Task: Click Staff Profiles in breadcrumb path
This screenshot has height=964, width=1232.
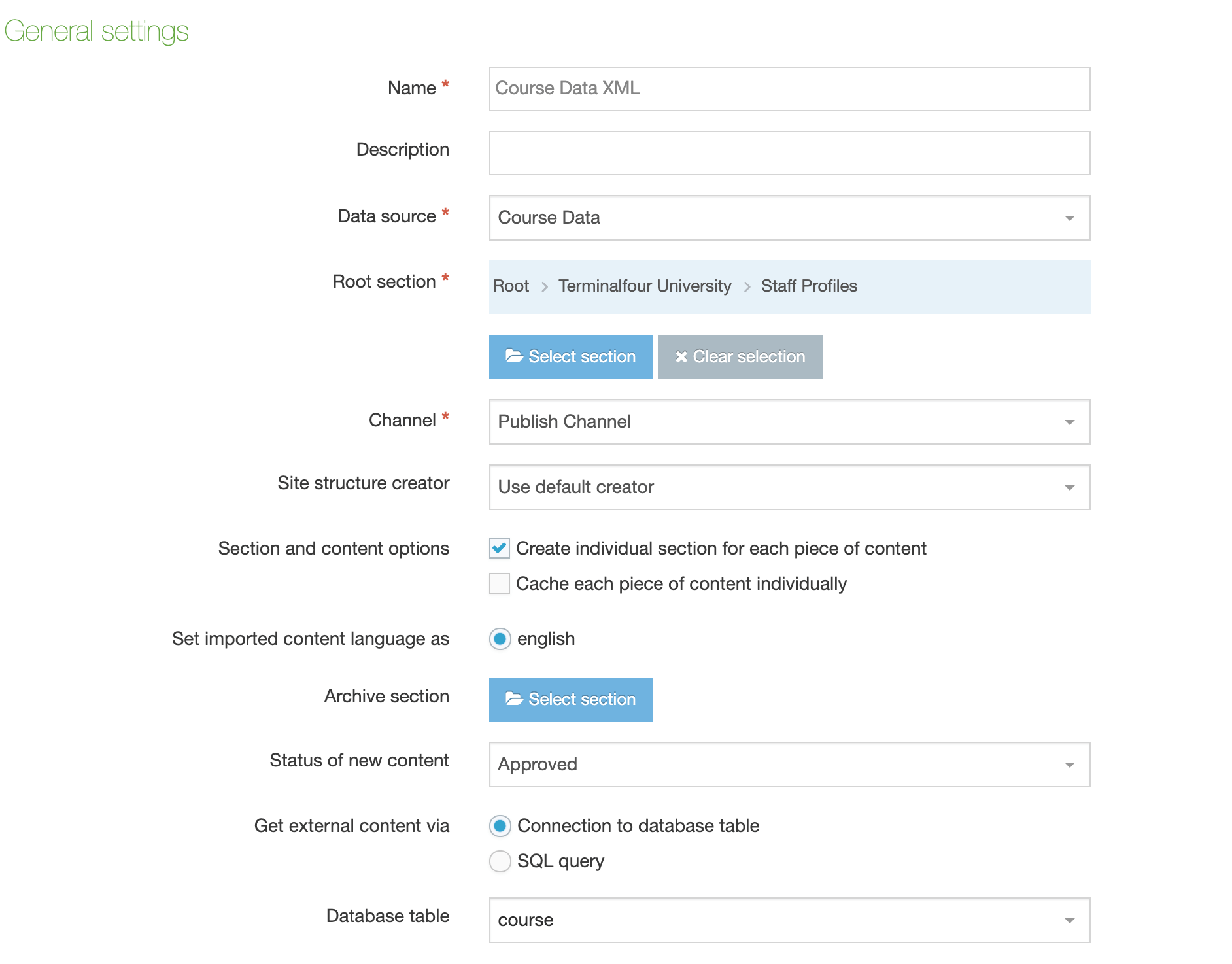Action: tap(809, 286)
